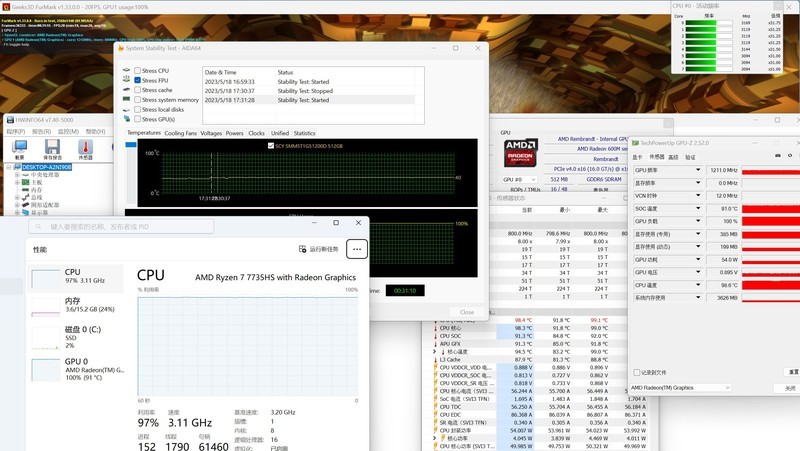Click the Close button in AIDA64
Viewport: 800px width, 451px height.
[467, 312]
